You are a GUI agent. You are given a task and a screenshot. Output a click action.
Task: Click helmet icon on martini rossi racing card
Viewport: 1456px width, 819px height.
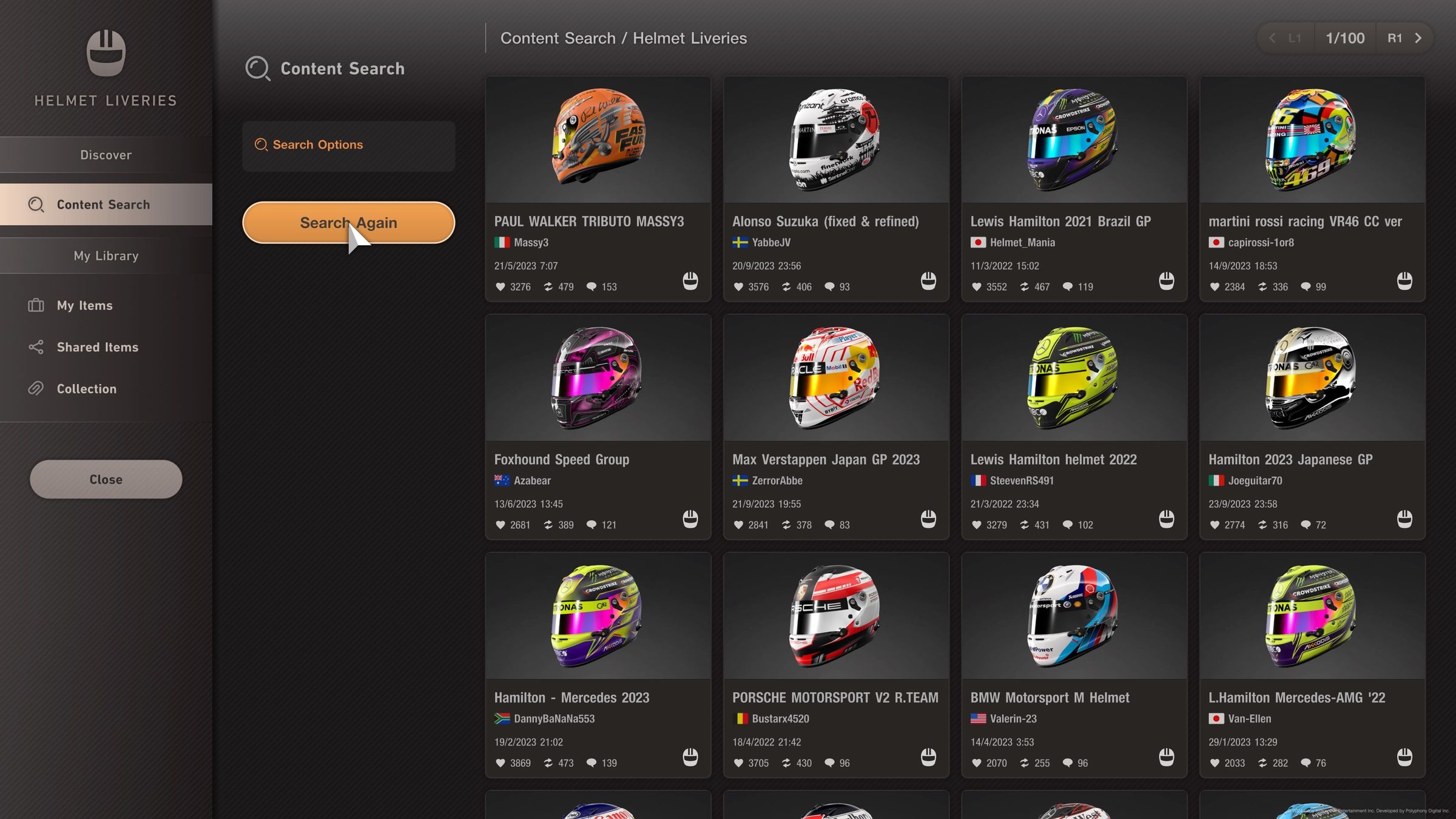pyautogui.click(x=1404, y=281)
